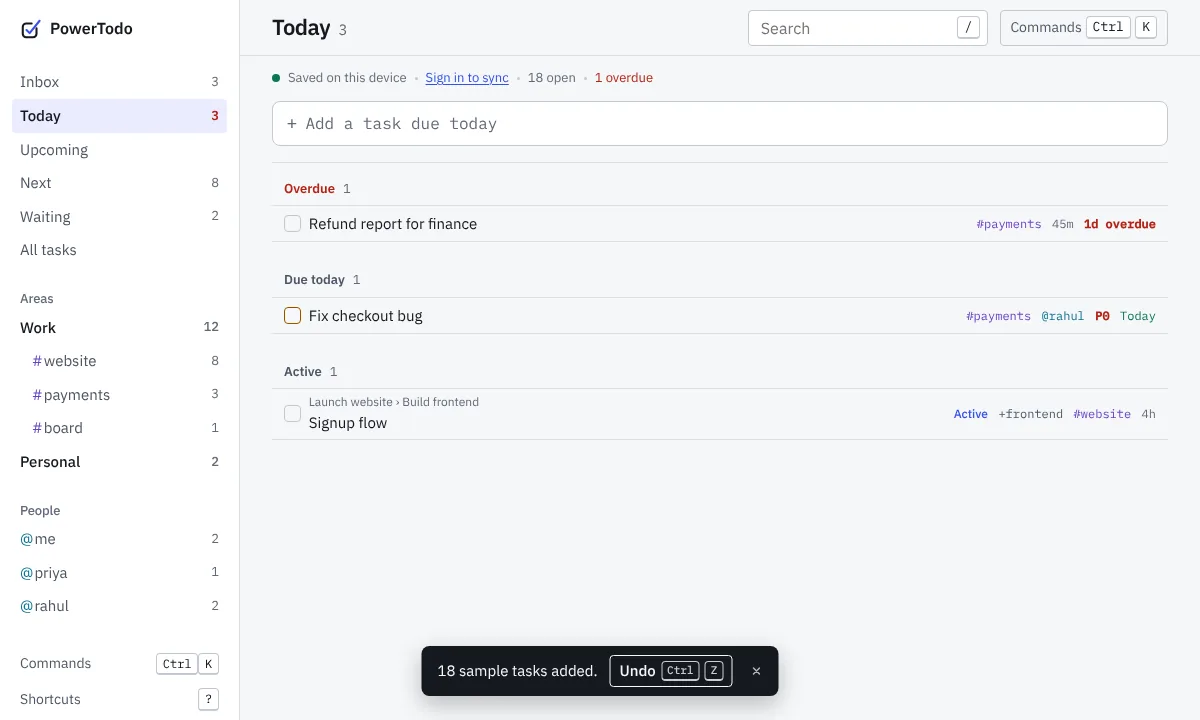Show tasks assigned to @me
Image resolution: width=1200 pixels, height=720 pixels.
click(x=119, y=539)
